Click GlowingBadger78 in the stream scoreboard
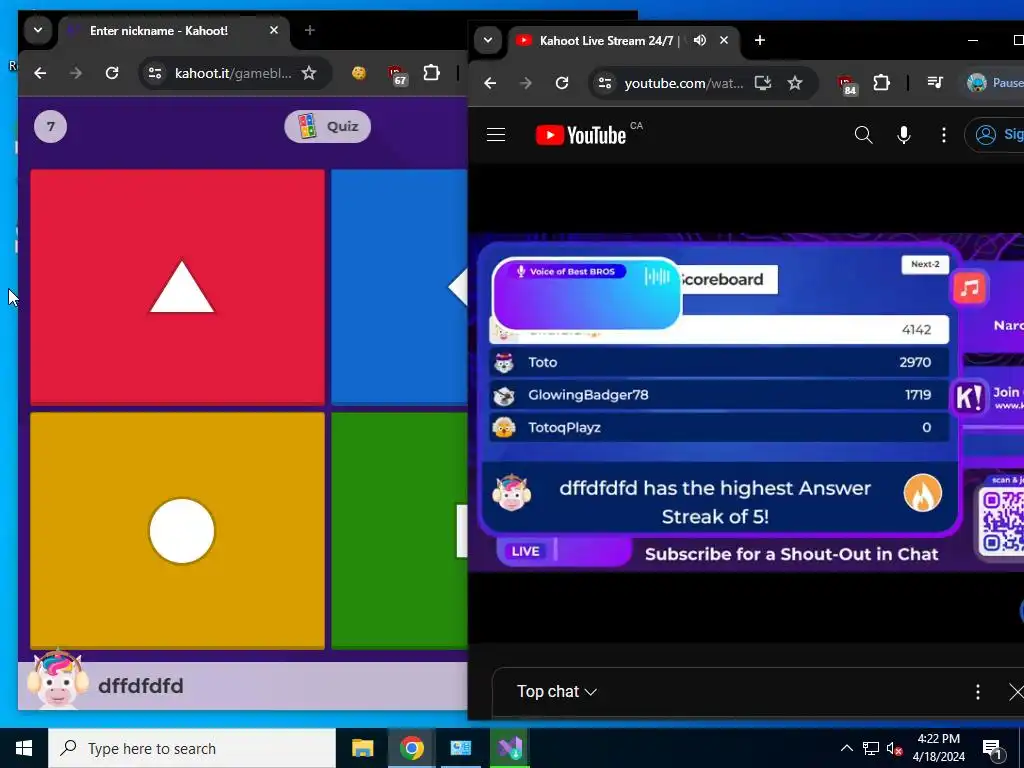Screen dimensions: 1024x768 click(x=719, y=394)
